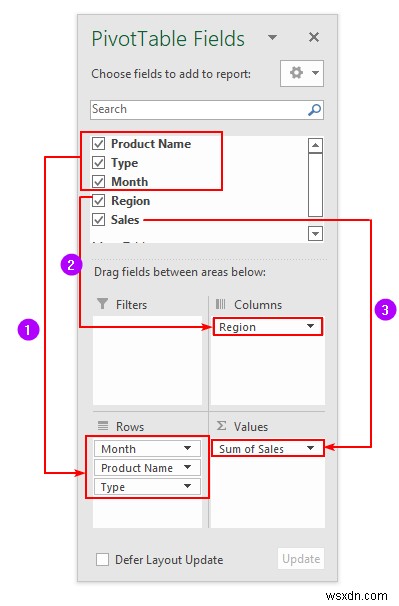Open the task pane options arrow
The width and height of the screenshot is (399, 606).
click(273, 37)
